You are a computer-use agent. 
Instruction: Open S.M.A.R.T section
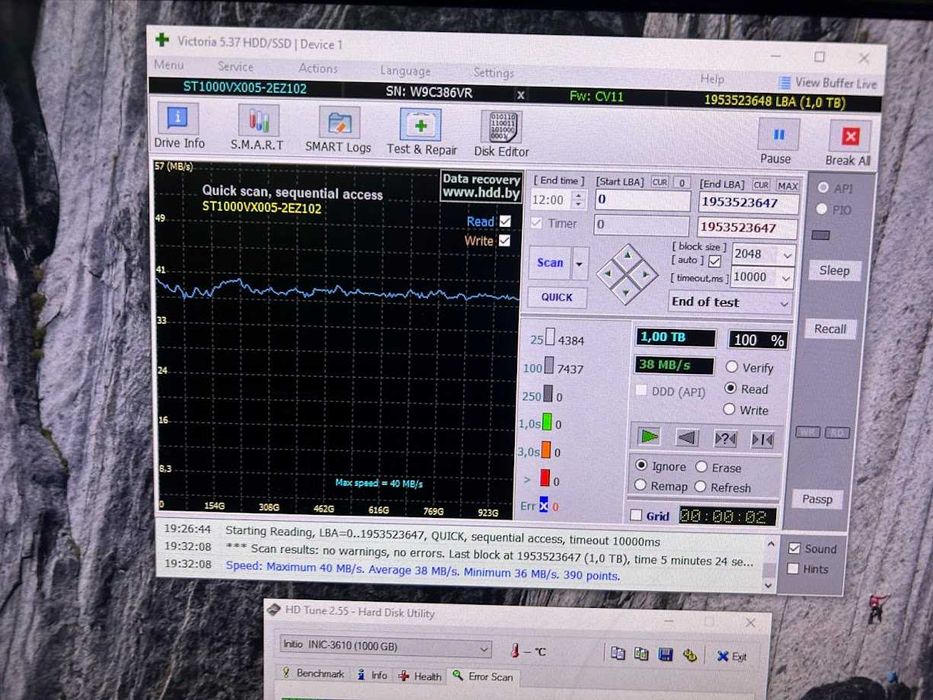point(258,127)
